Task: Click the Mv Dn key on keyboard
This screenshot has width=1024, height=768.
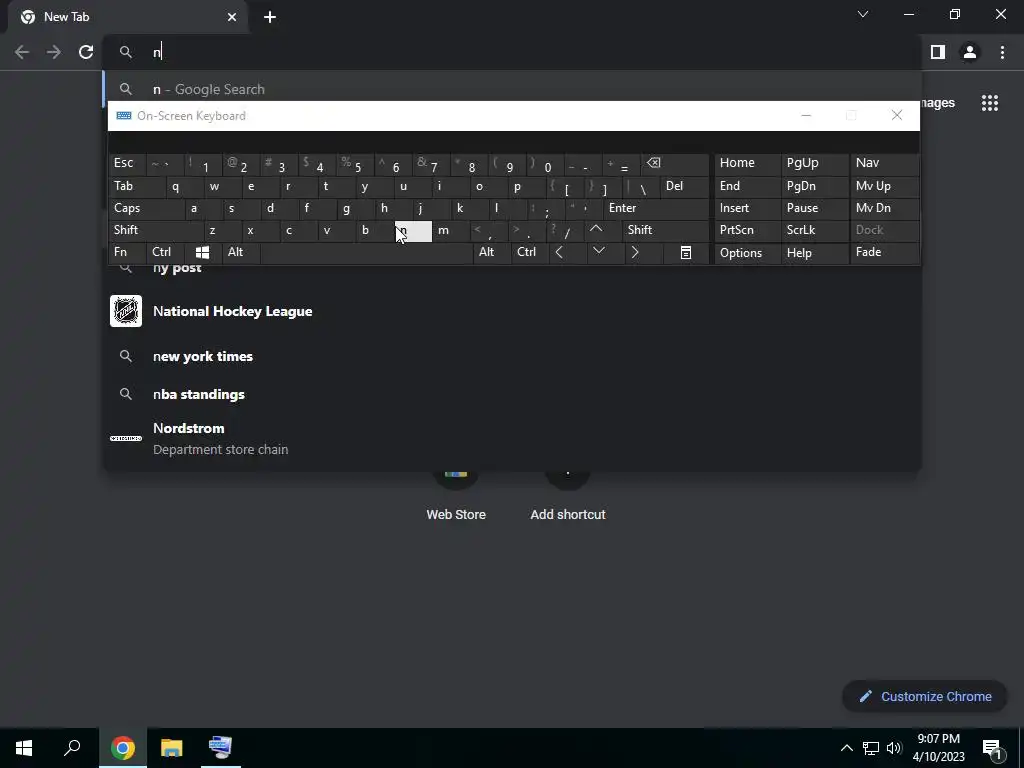Action: tap(884, 208)
